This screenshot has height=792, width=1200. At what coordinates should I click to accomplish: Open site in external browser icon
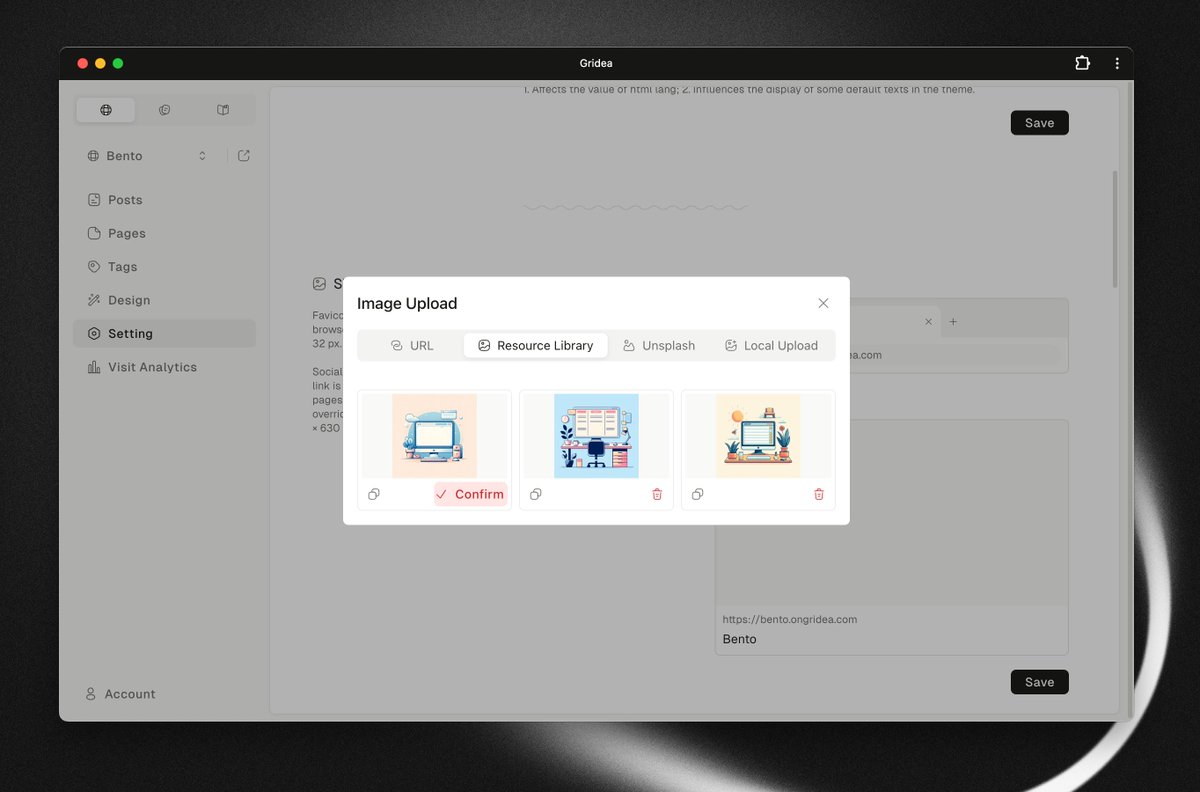tap(244, 156)
